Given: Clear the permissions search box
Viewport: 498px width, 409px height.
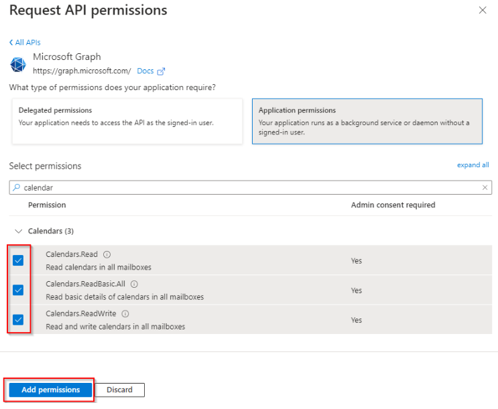Looking at the screenshot, I should tap(485, 188).
